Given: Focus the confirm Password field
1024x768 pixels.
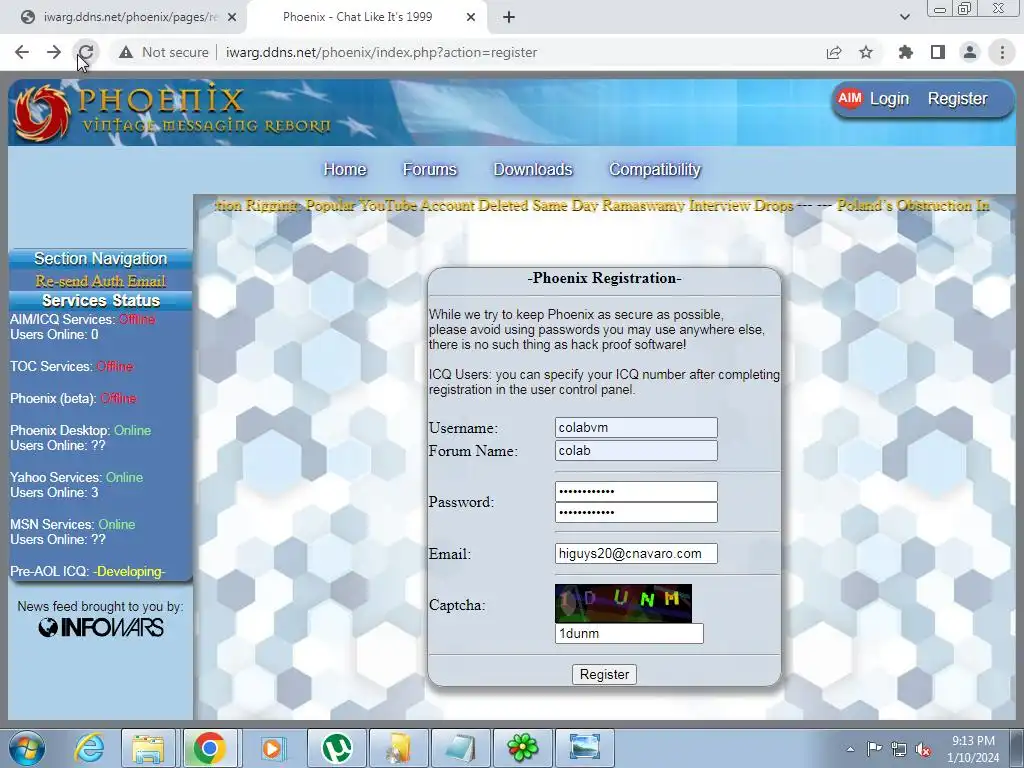Looking at the screenshot, I should pos(636,512).
